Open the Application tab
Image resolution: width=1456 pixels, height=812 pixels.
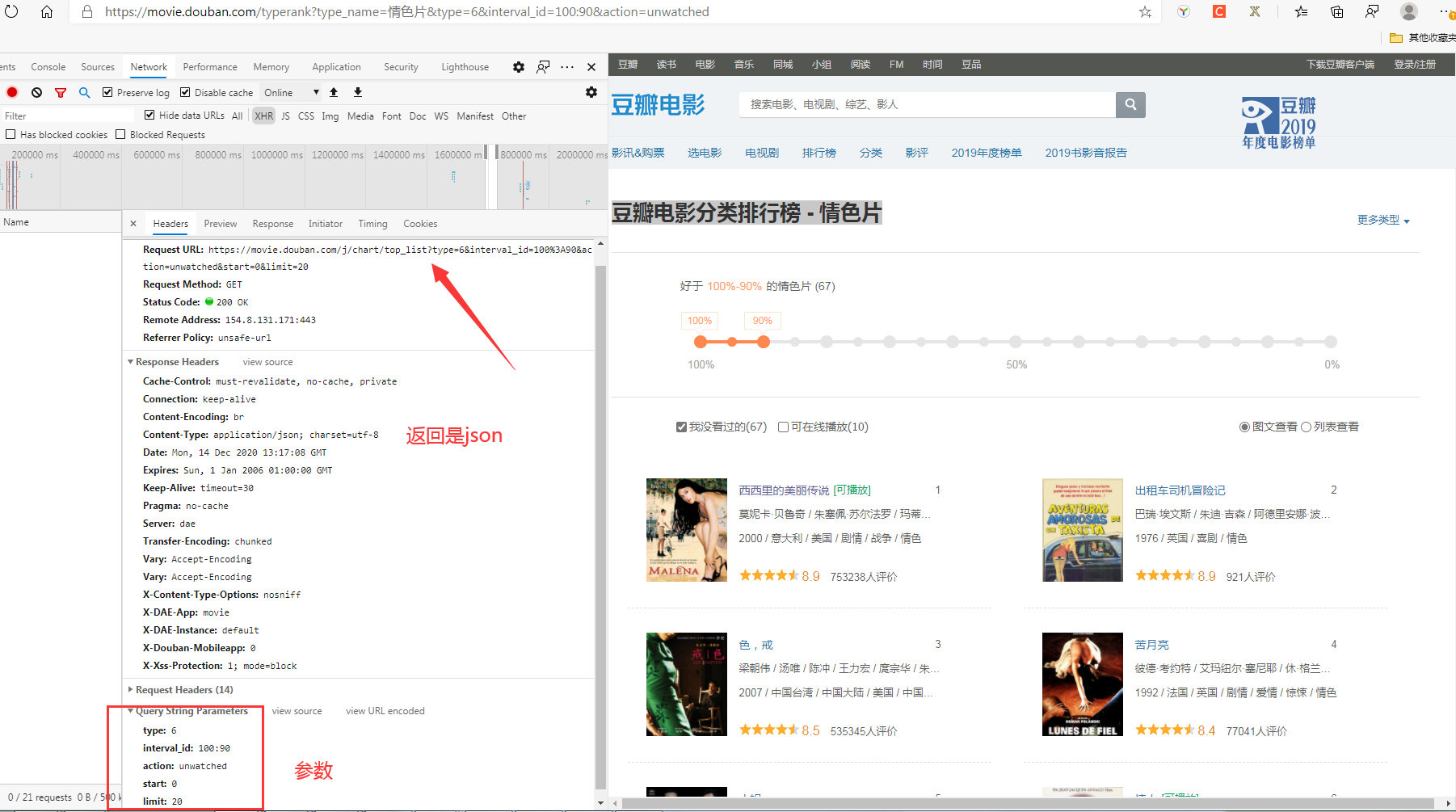[x=336, y=67]
